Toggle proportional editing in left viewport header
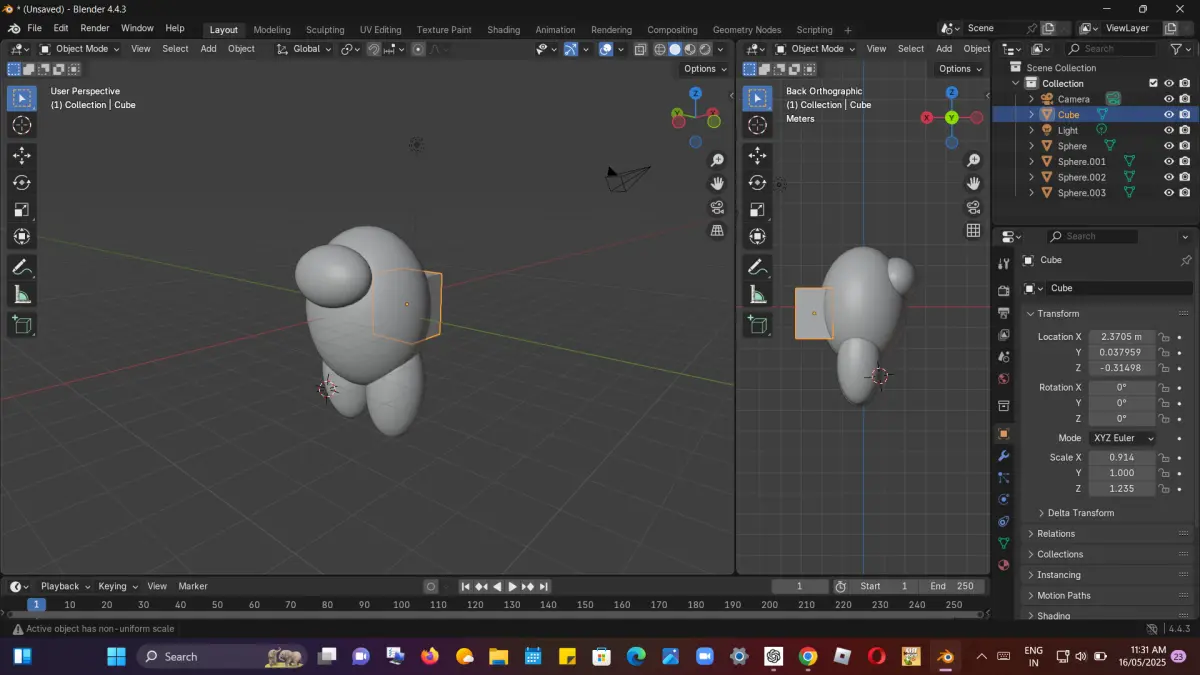 pos(418,48)
